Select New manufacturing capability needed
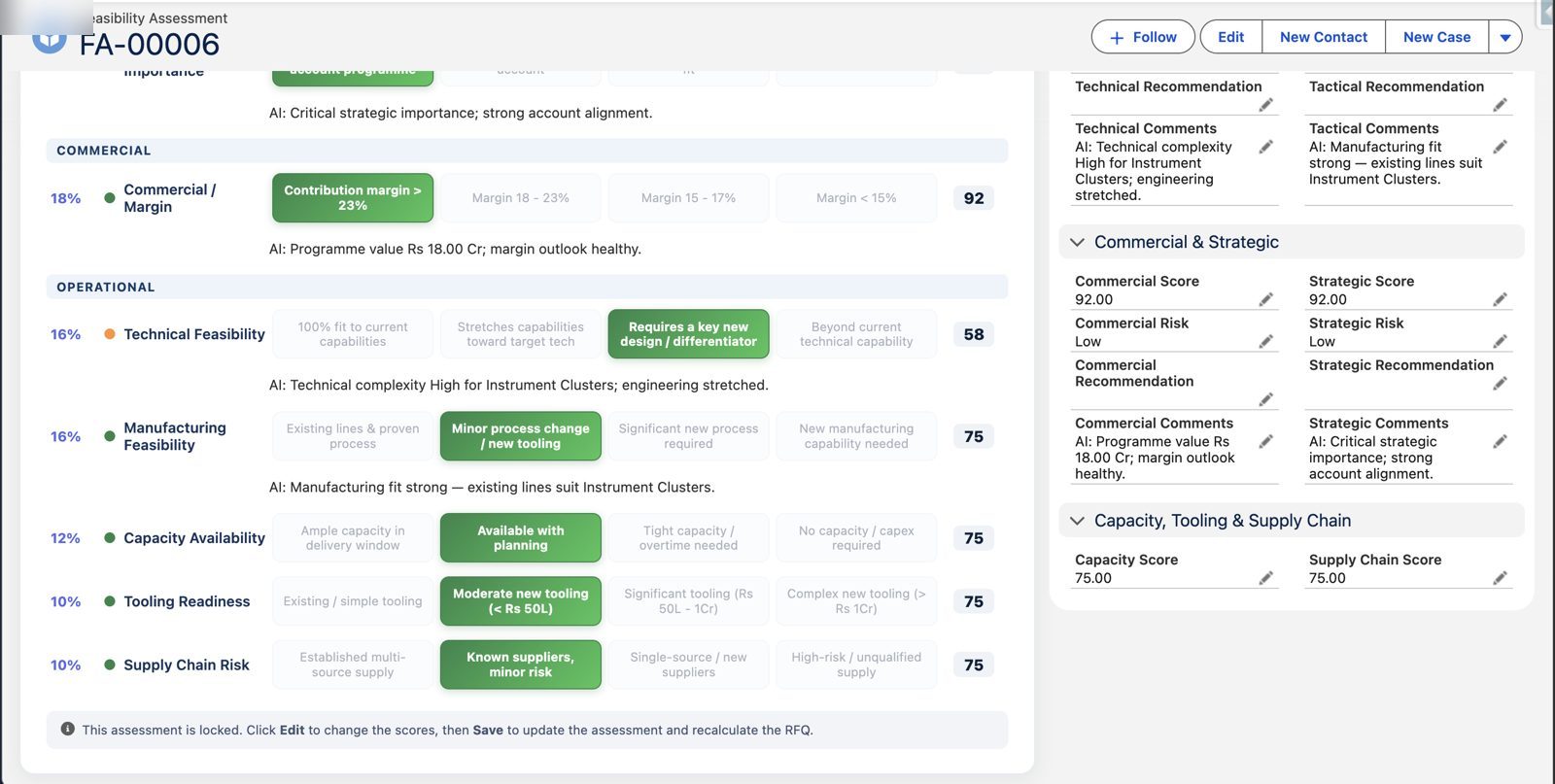Image resolution: width=1555 pixels, height=784 pixels. pyautogui.click(x=856, y=436)
